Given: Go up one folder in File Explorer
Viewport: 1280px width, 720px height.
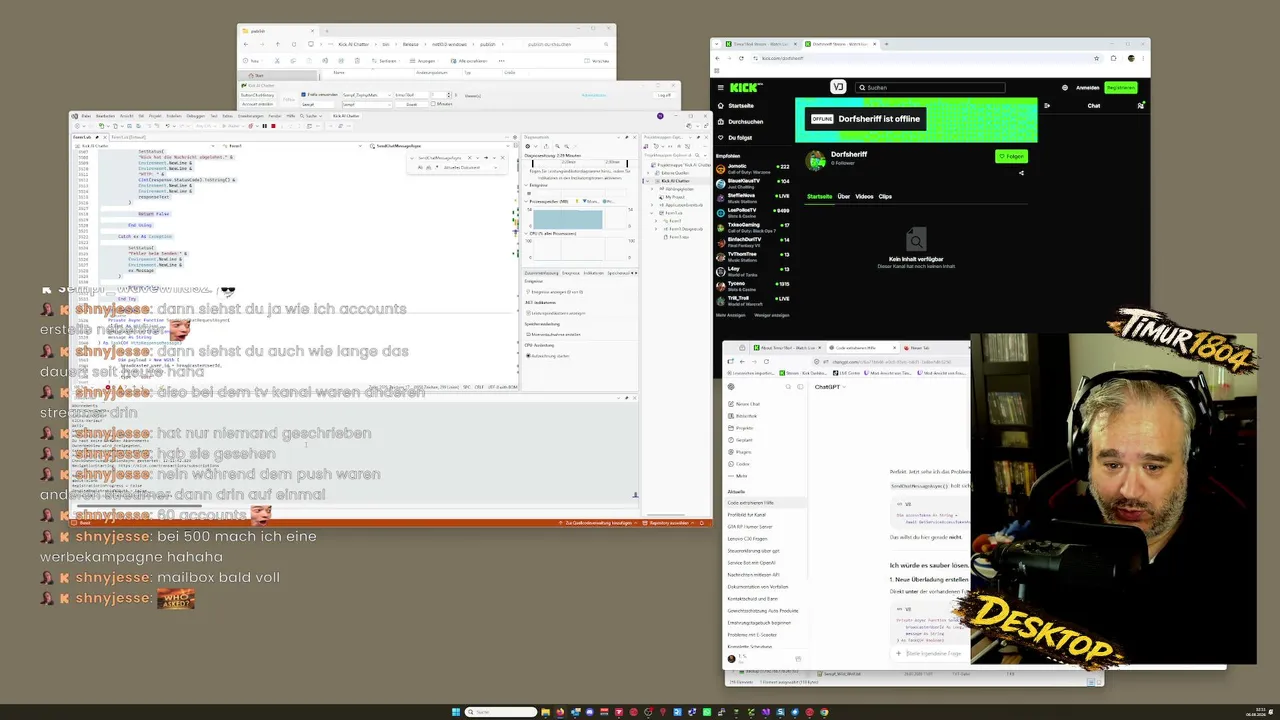Looking at the screenshot, I should click(277, 44).
